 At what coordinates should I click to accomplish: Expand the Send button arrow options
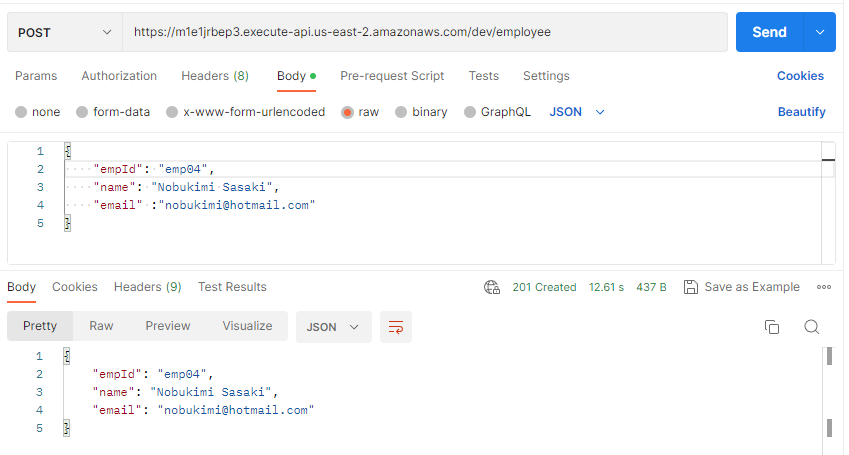tap(820, 32)
